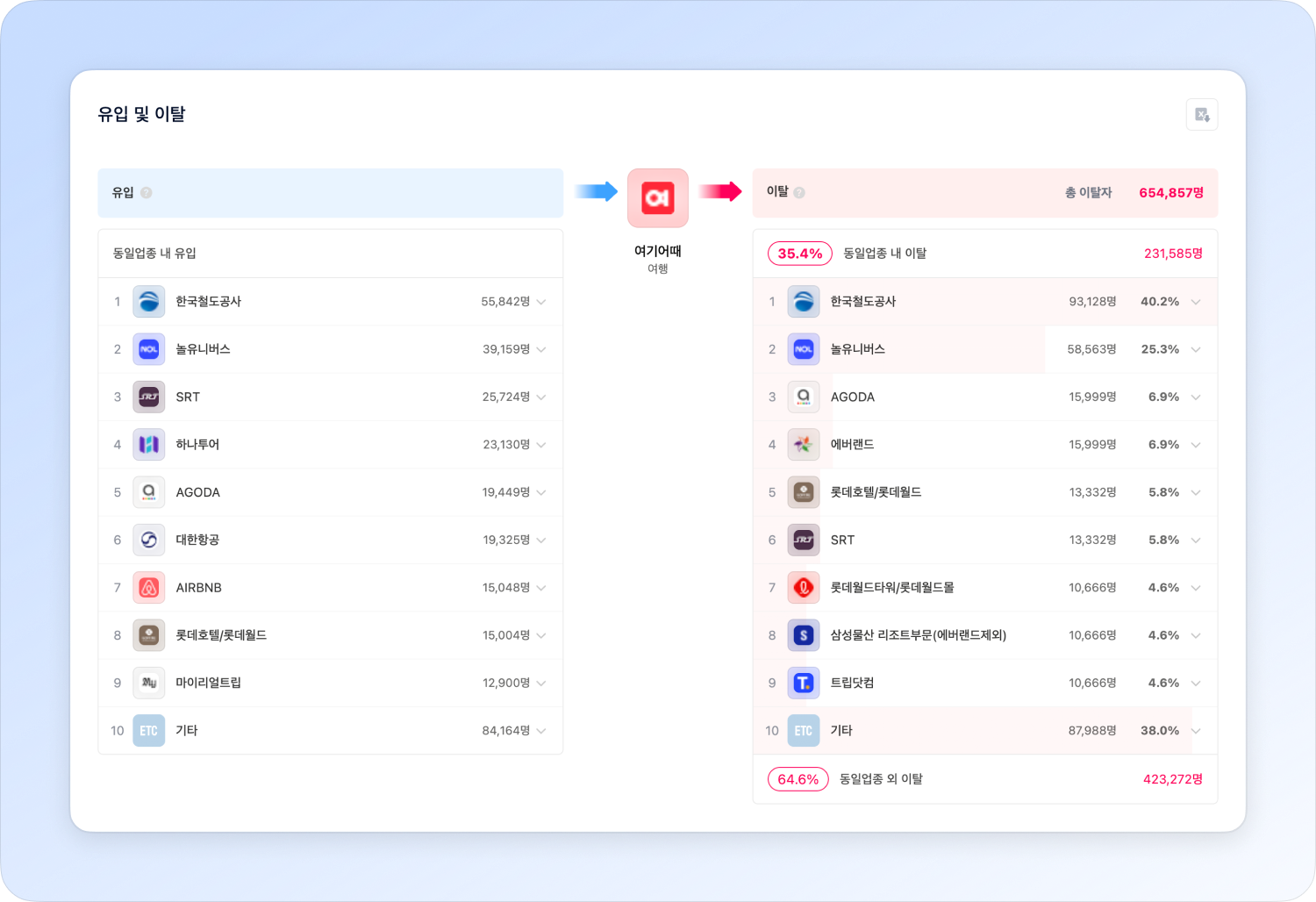This screenshot has height=902, width=1316.
Task: Click the 에버랜드 logo icon
Action: (803, 445)
